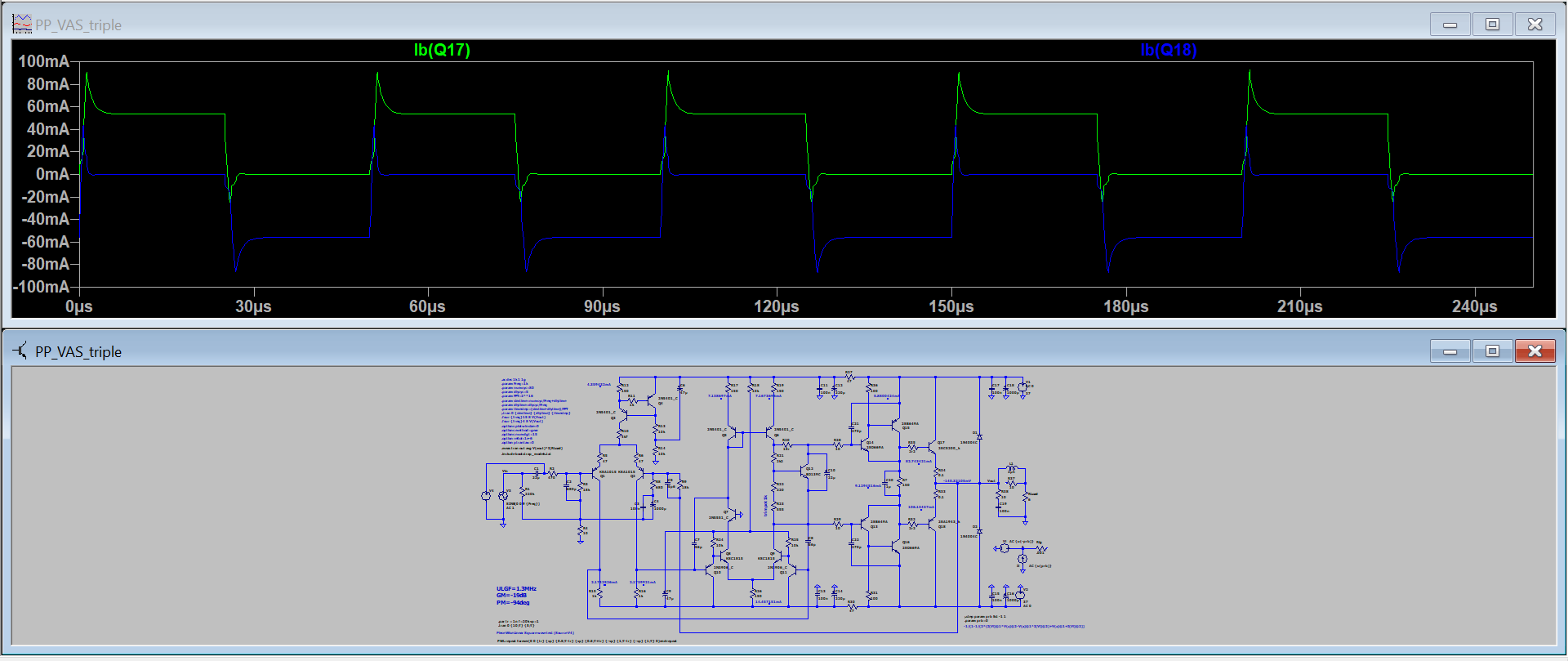The height and width of the screenshot is (661, 1568).
Task: Click the waveform window icon in its title bar
Action: coord(21,24)
